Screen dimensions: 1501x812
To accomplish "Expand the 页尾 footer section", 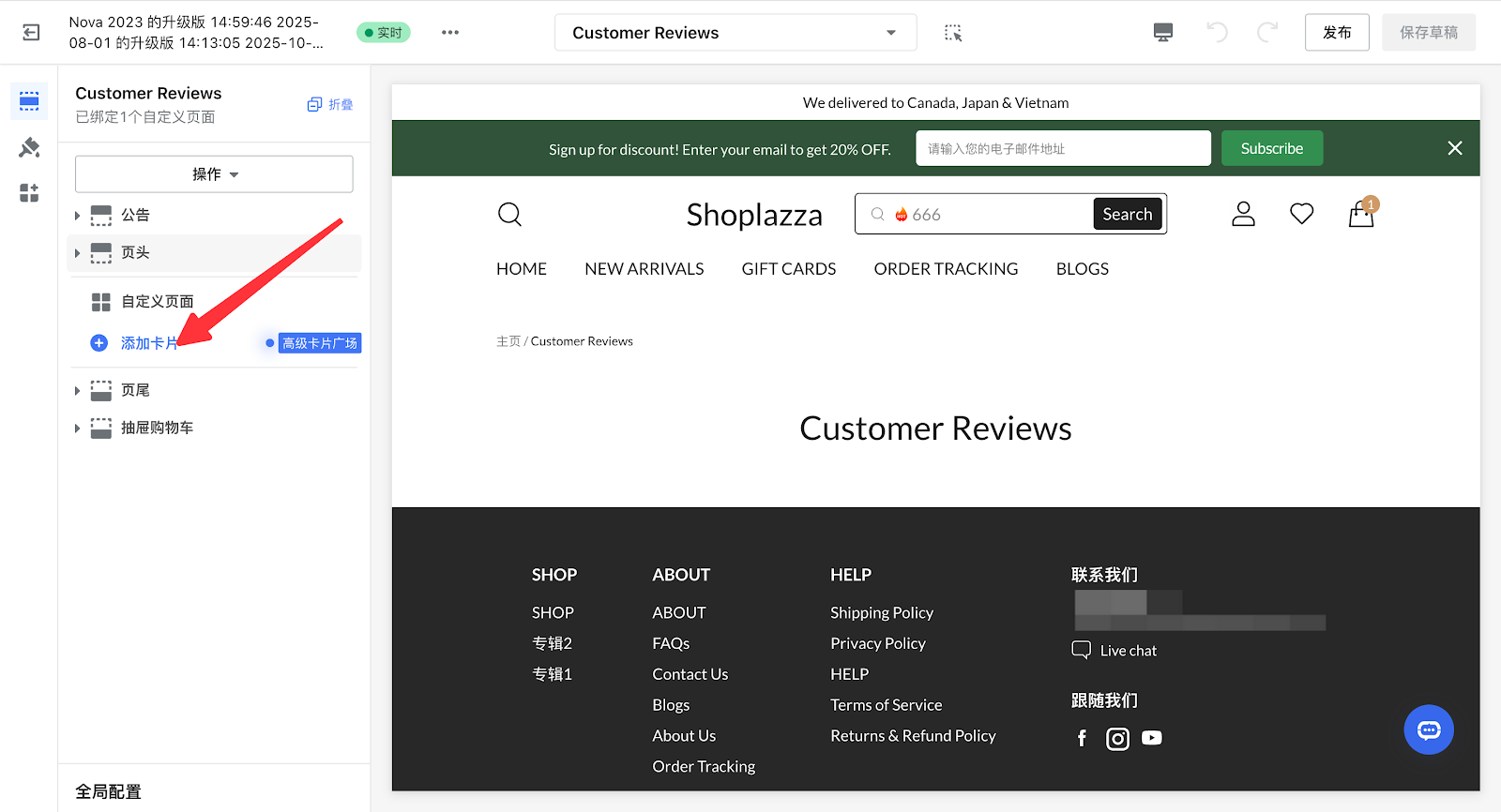I will [77, 390].
